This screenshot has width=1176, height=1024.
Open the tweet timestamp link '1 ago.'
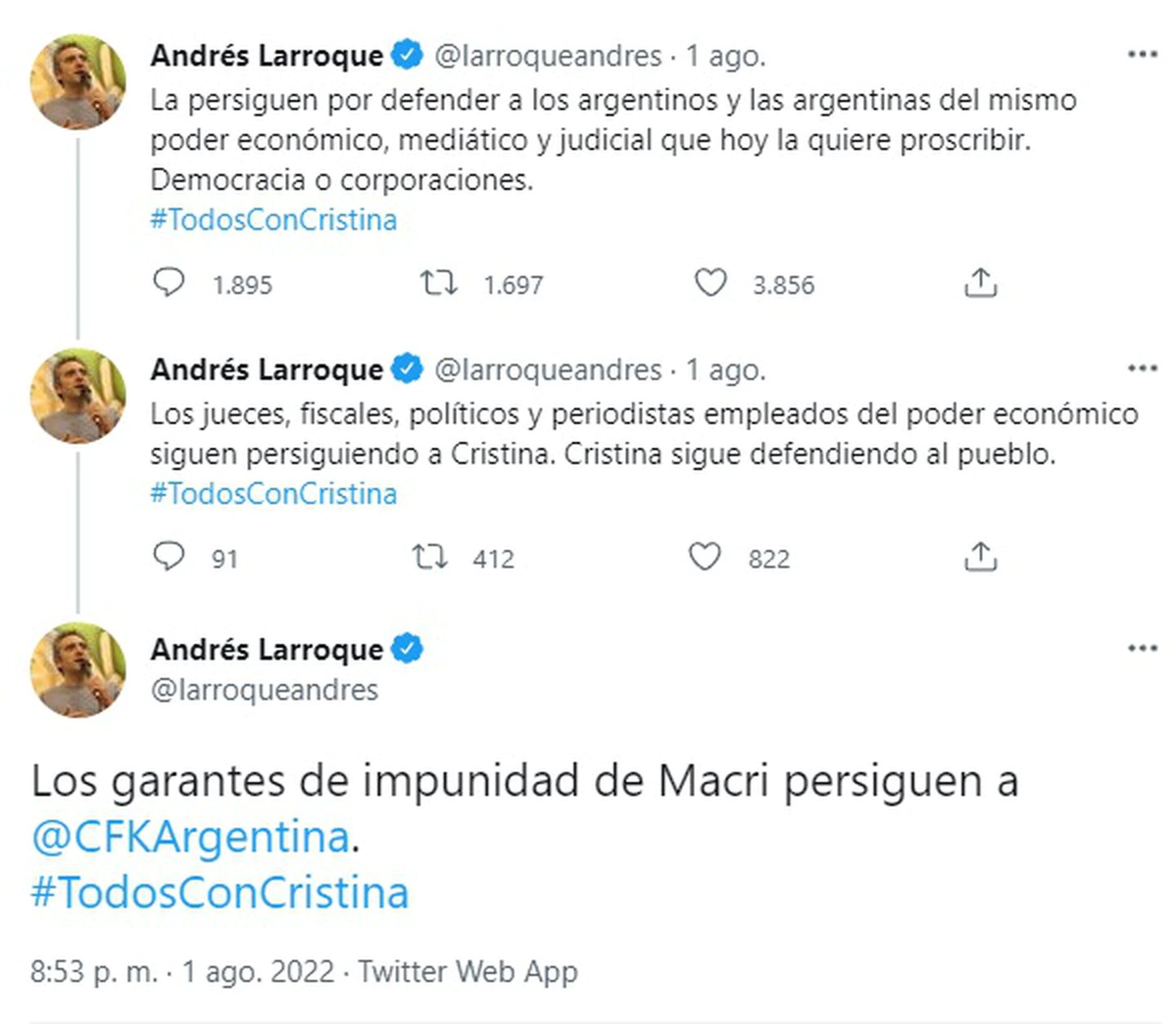725,56
